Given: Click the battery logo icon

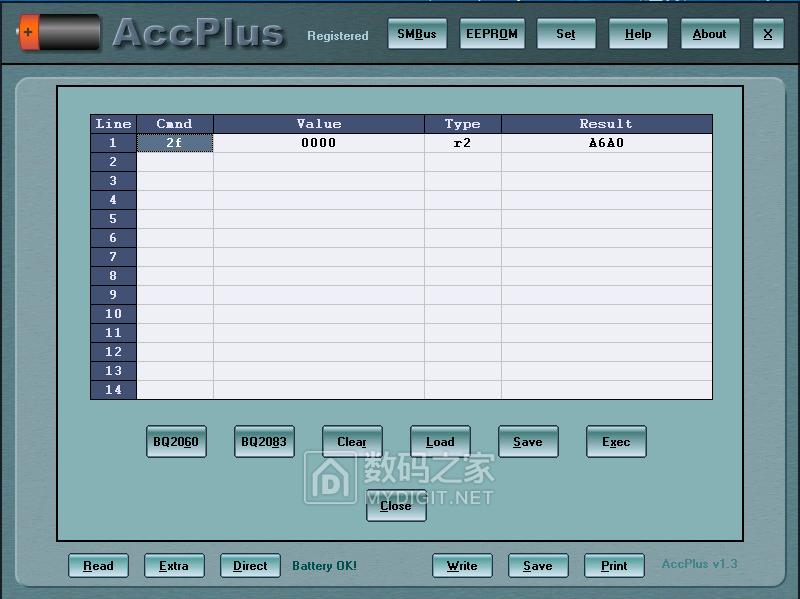Looking at the screenshot, I should (x=58, y=33).
